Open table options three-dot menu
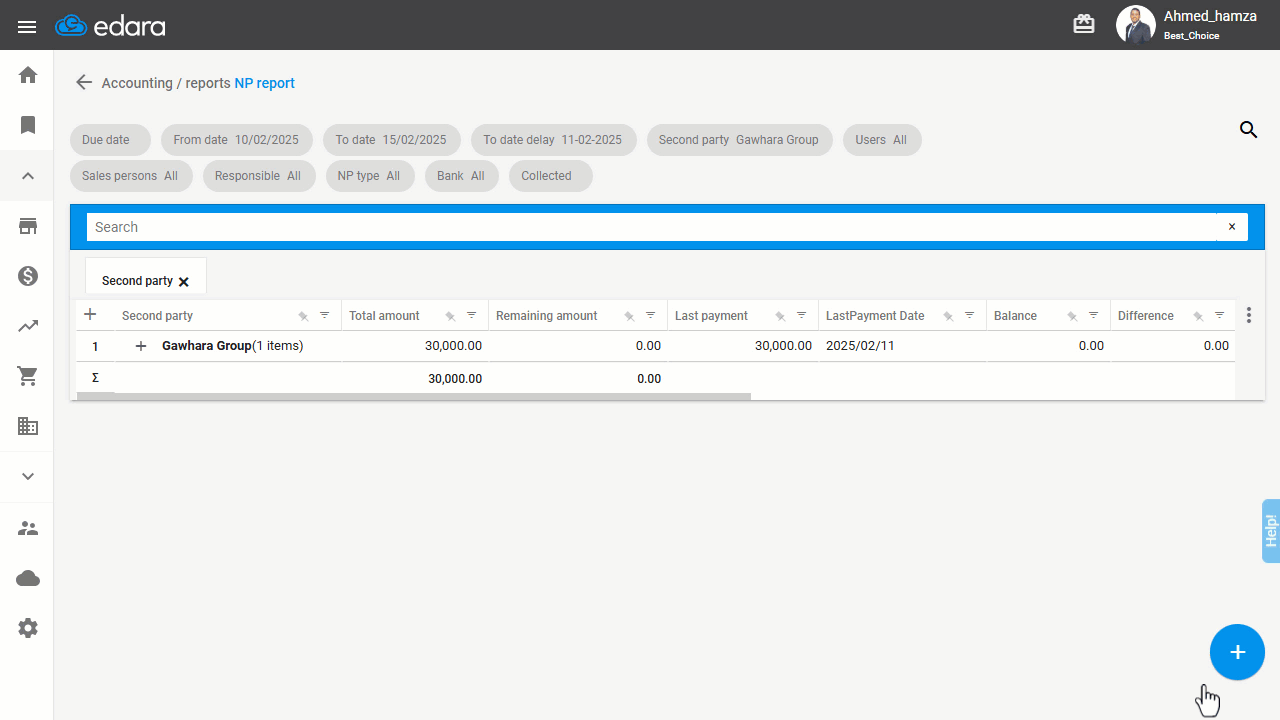The image size is (1280, 720). point(1249,315)
